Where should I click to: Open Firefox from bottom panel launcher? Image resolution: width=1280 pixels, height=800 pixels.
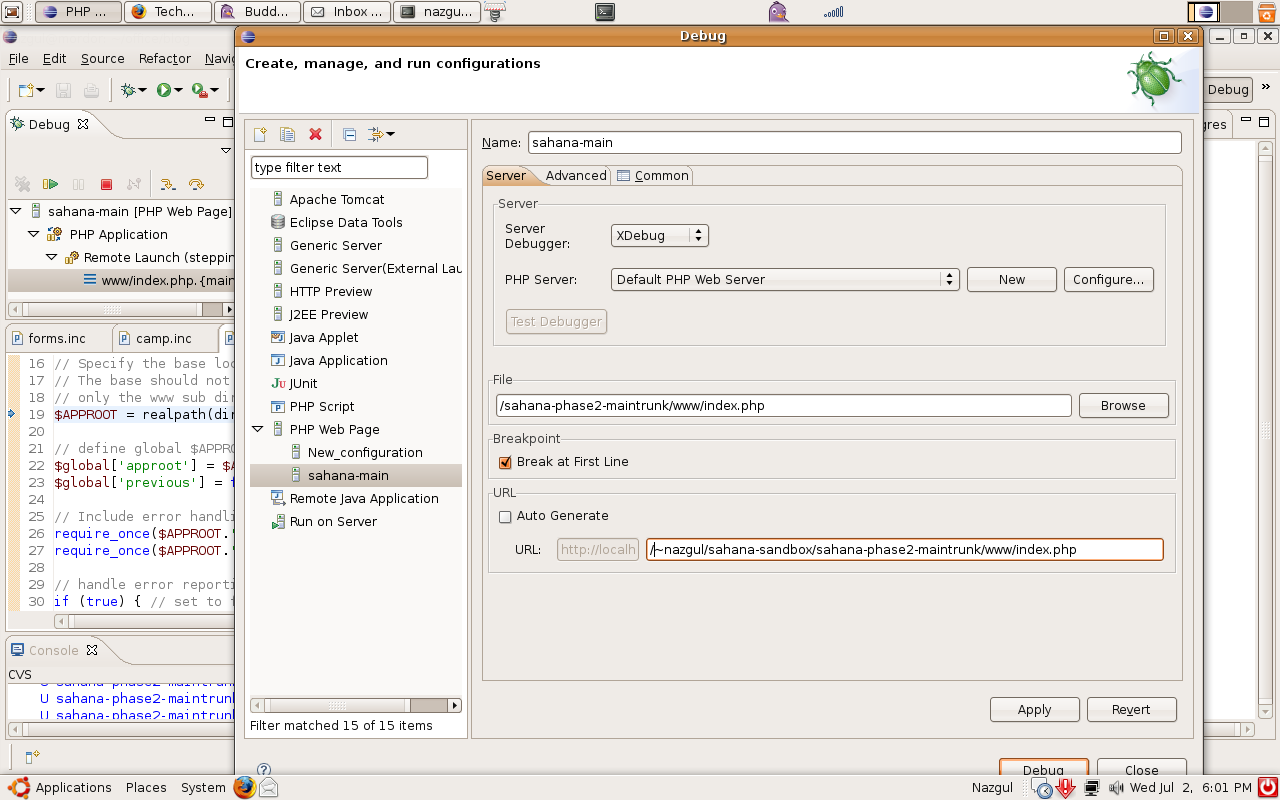pyautogui.click(x=245, y=787)
